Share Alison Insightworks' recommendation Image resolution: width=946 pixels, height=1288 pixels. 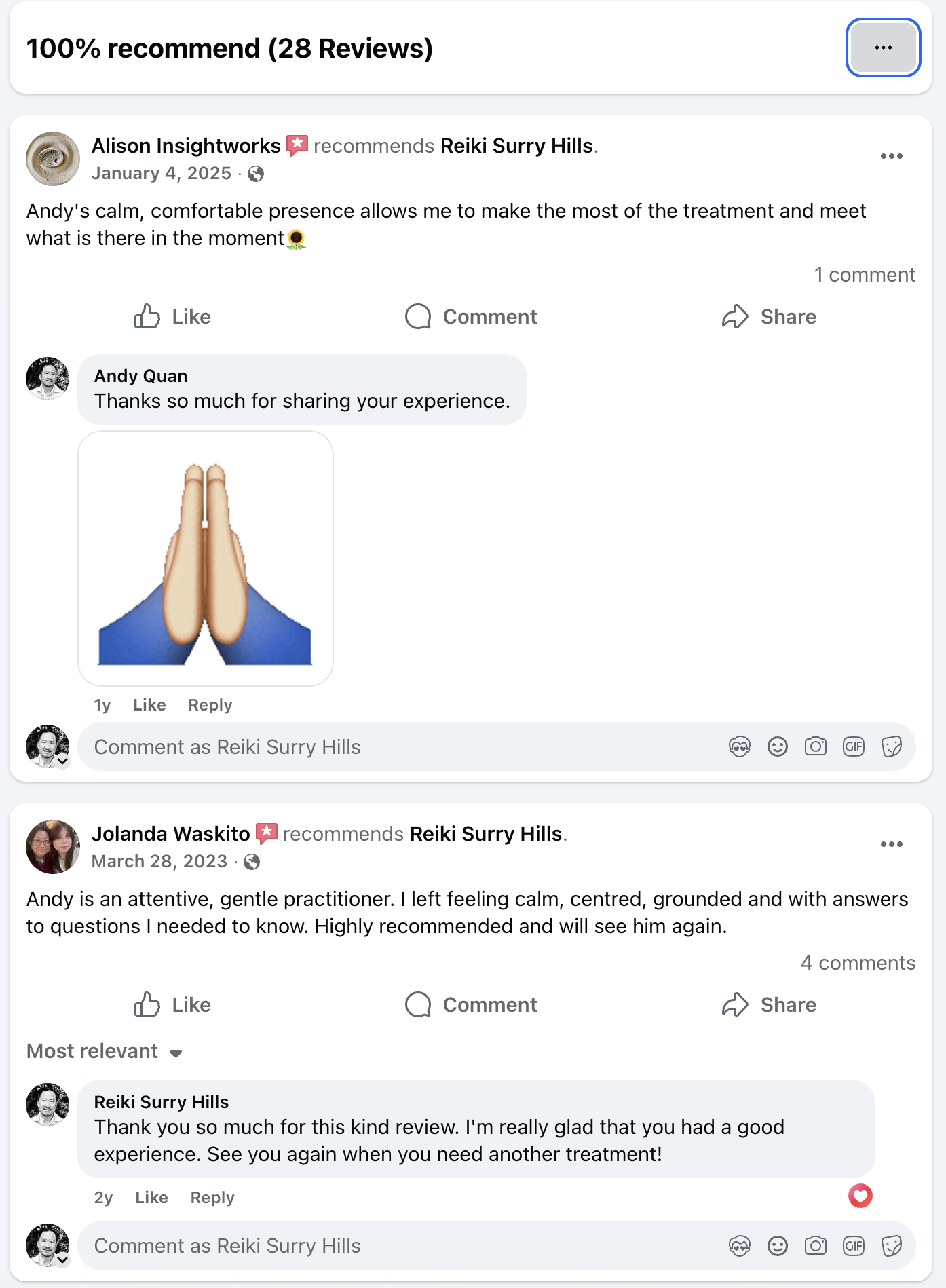(x=769, y=317)
